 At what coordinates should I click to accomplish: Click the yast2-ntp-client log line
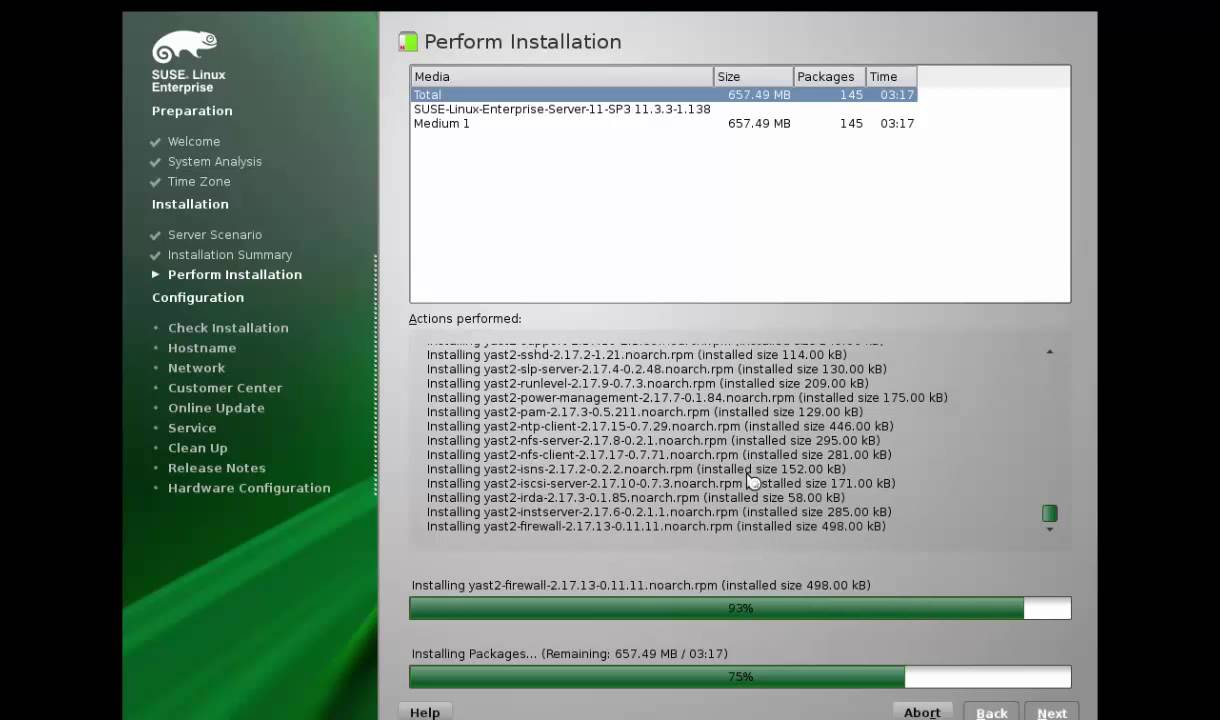pos(660,426)
